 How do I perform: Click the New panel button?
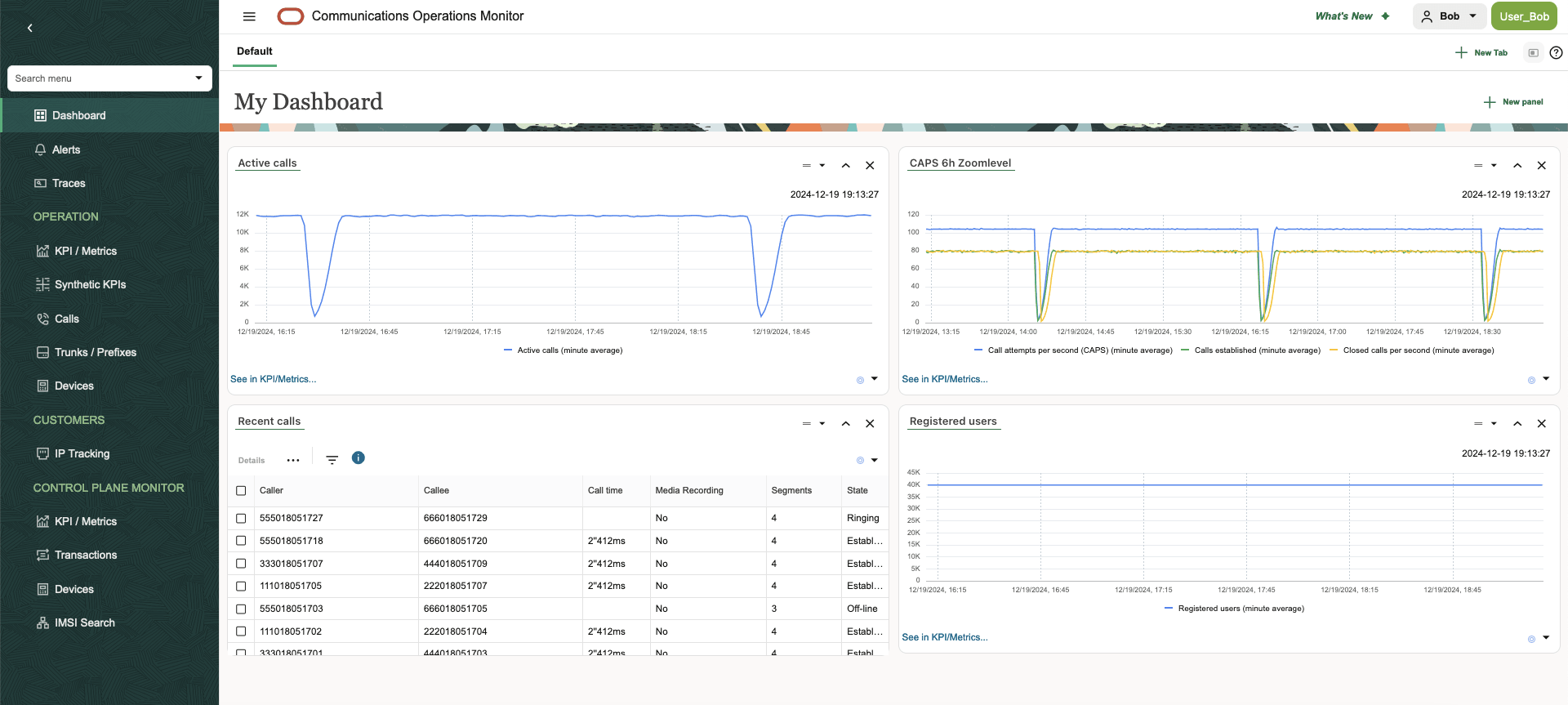[1513, 102]
